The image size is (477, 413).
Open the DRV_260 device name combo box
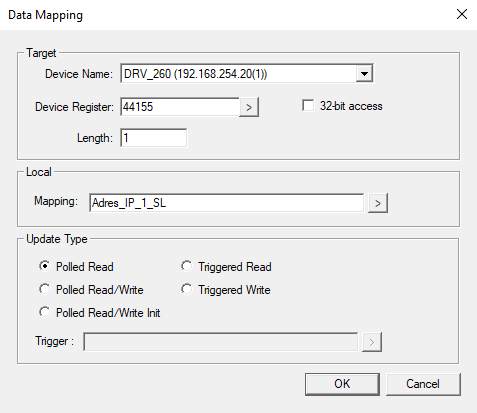247,74
